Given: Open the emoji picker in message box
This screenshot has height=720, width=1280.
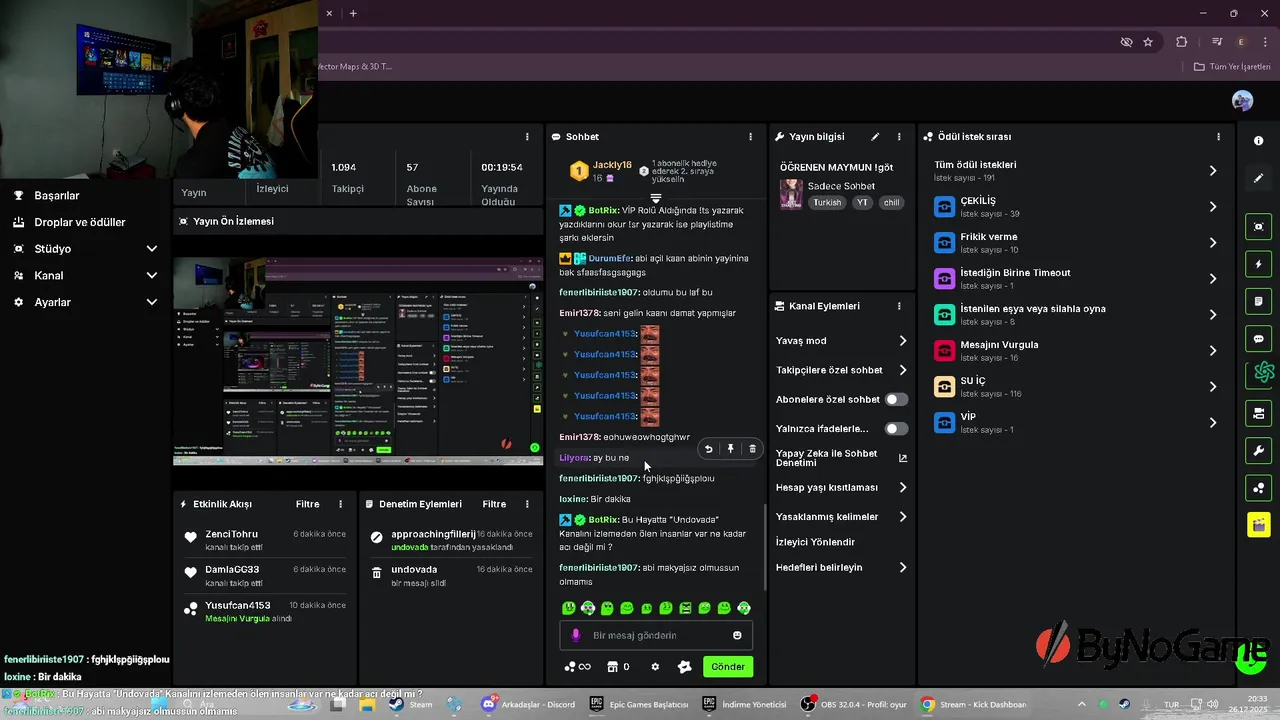Looking at the screenshot, I should tap(737, 635).
